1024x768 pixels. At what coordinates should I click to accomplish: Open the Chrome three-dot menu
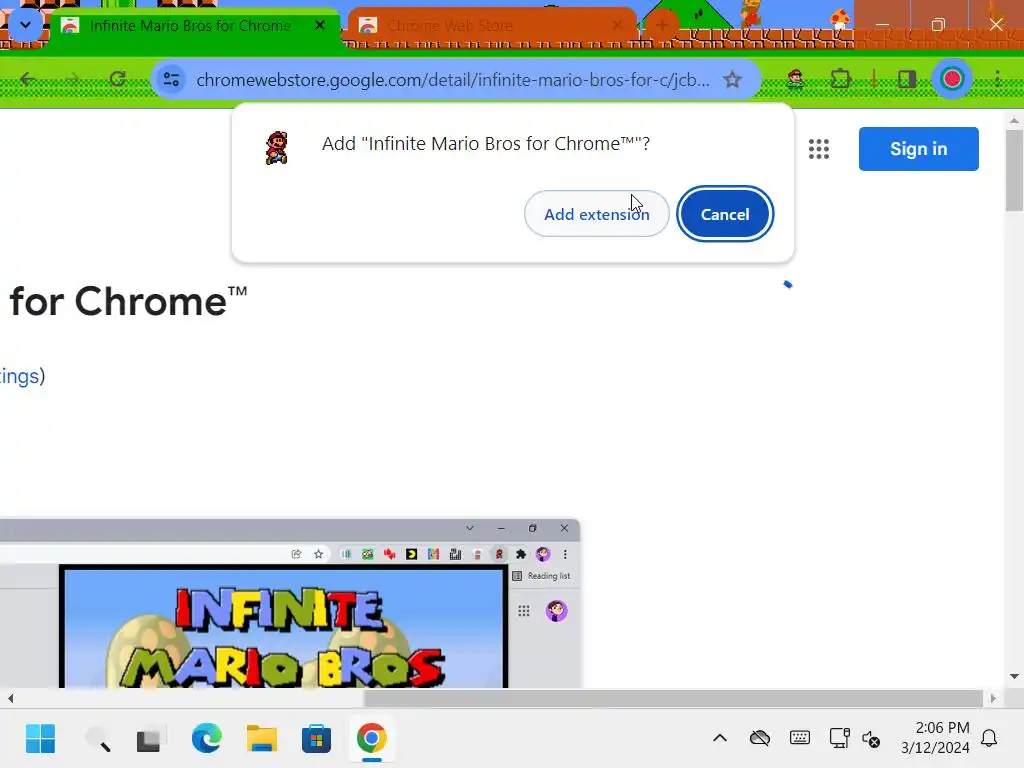(997, 80)
